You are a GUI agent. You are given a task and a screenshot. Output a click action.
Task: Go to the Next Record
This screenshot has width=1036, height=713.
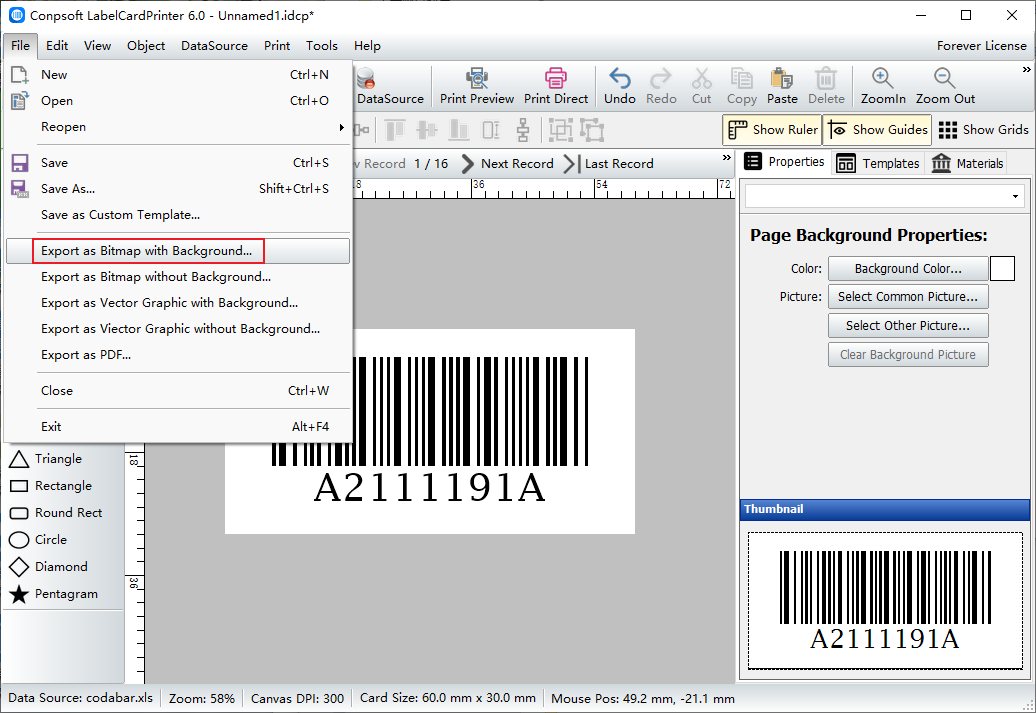pyautogui.click(x=507, y=164)
